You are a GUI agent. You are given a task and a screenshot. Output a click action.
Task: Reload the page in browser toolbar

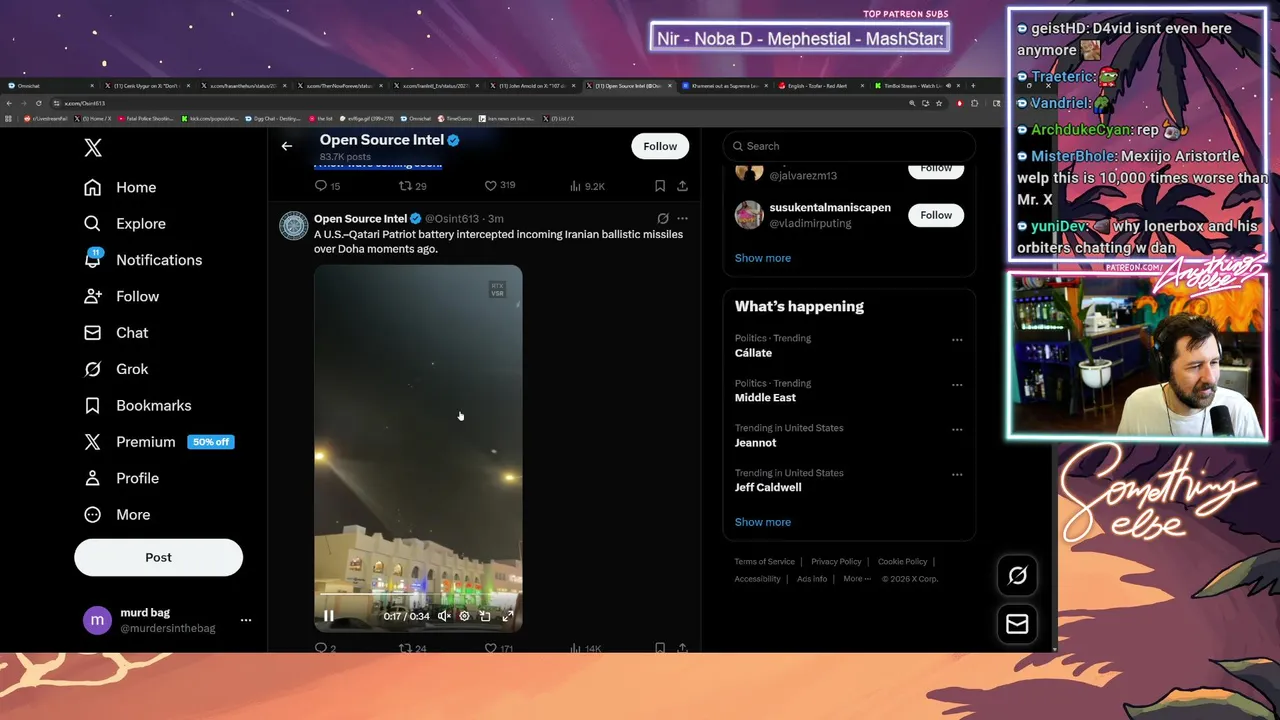pyautogui.click(x=39, y=103)
